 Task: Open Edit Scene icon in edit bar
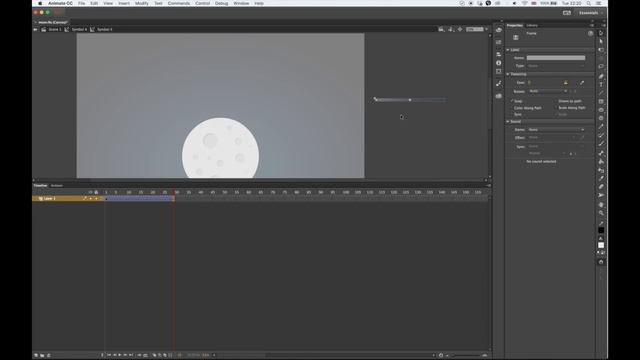point(441,29)
